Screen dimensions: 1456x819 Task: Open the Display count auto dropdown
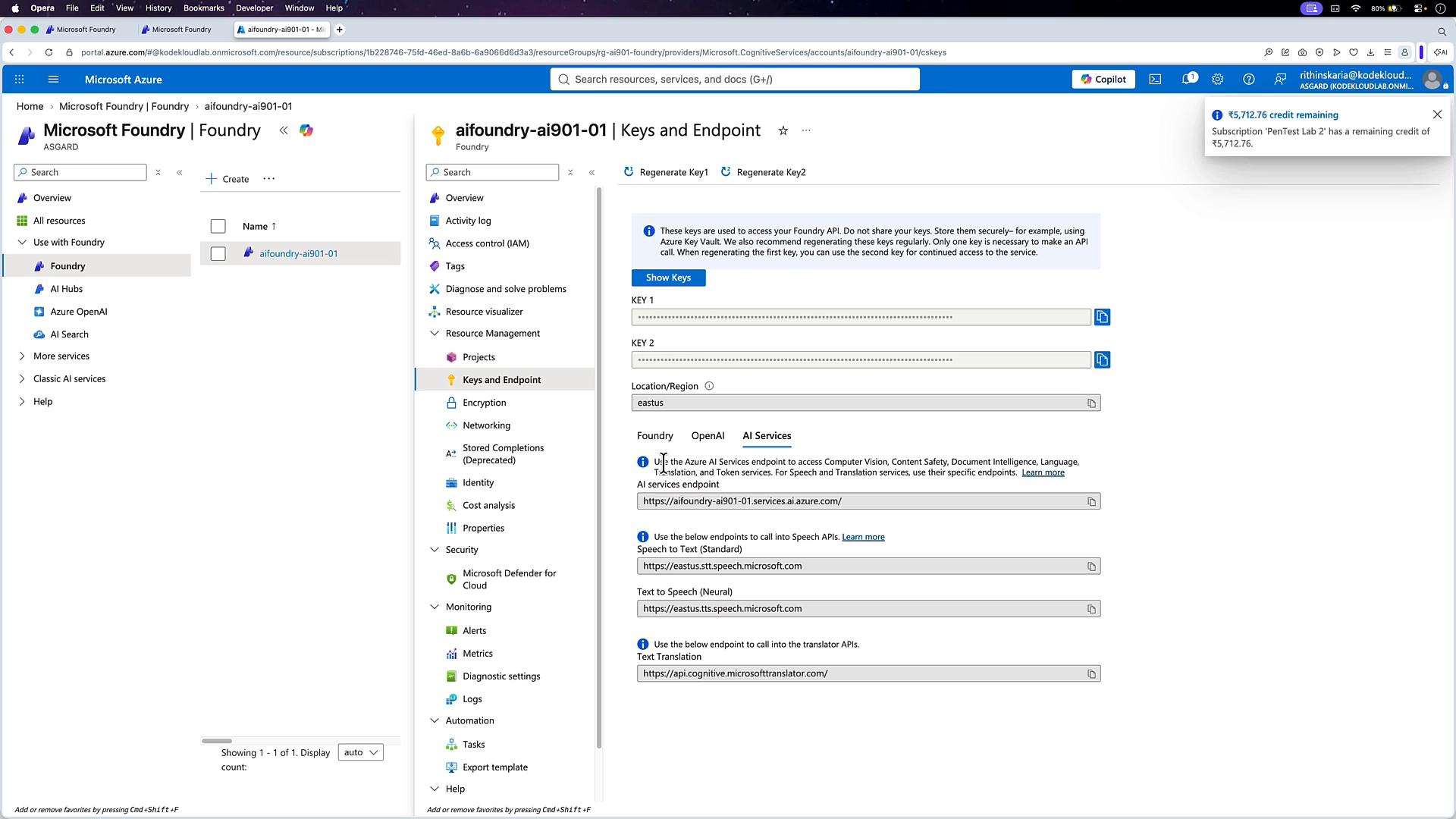click(360, 752)
